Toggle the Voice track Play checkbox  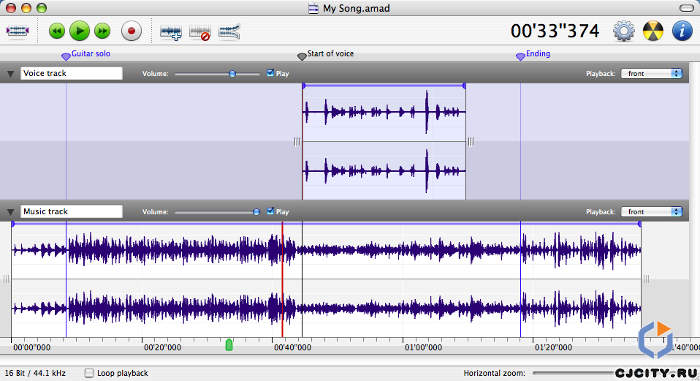click(270, 73)
